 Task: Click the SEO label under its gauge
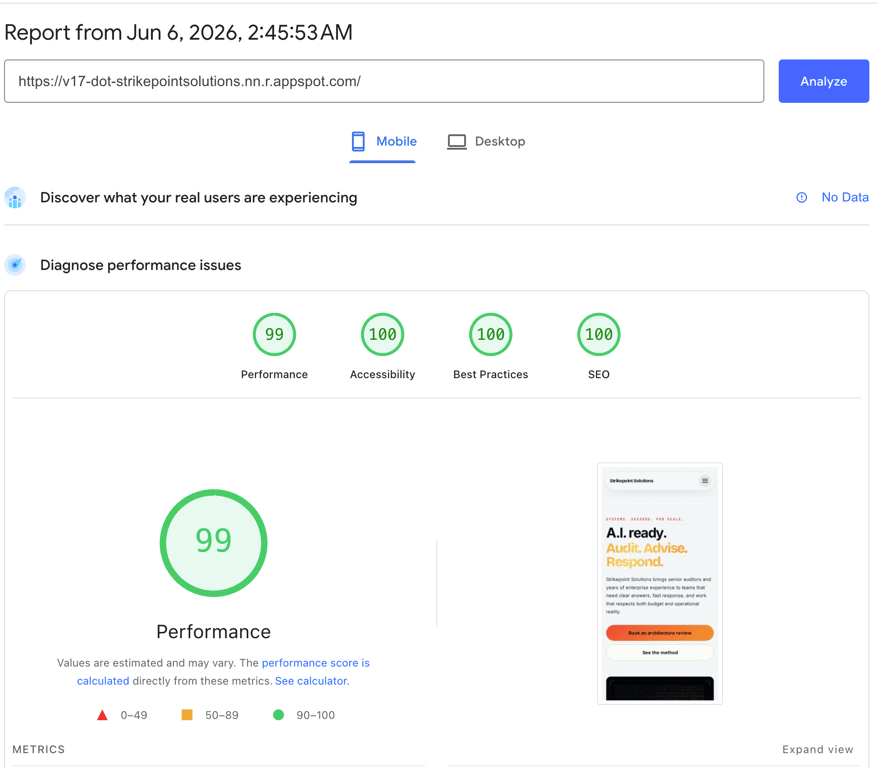598,374
